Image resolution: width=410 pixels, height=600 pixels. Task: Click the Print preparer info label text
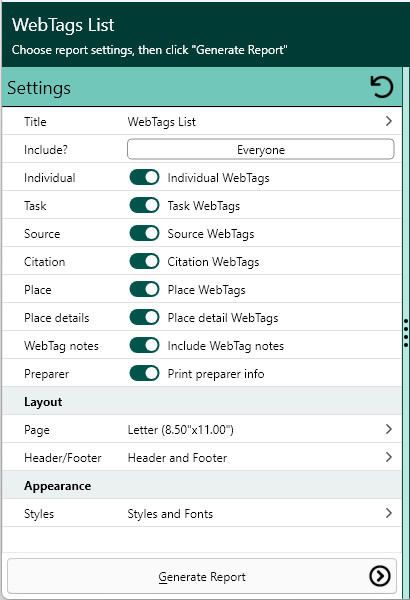click(216, 374)
